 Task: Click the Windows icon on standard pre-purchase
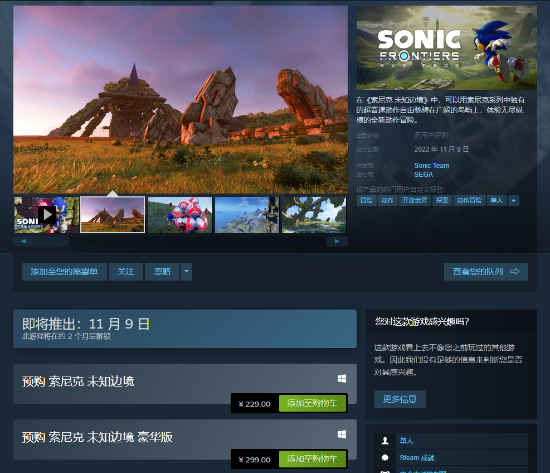click(342, 379)
